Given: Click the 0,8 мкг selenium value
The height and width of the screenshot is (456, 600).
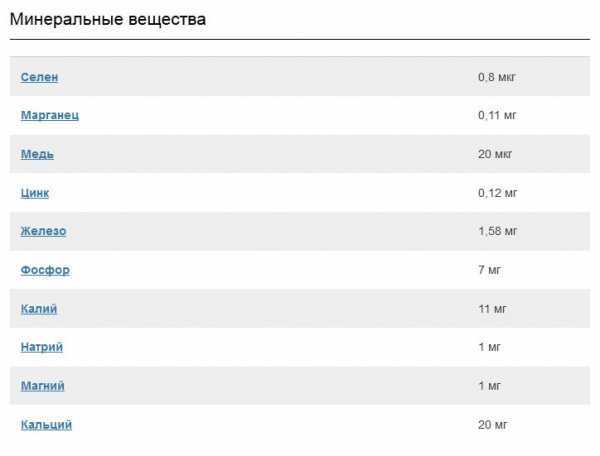Looking at the screenshot, I should point(497,77).
